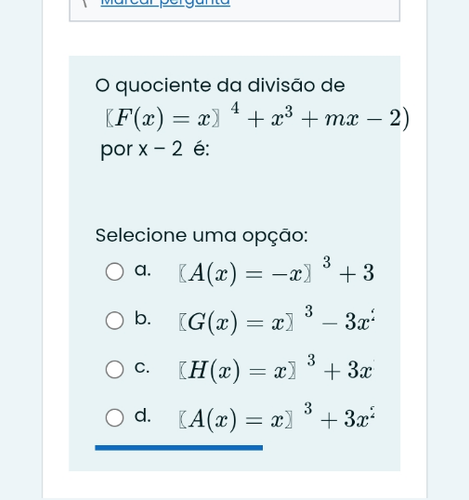
Task: Click the A(x) = −x³ + 3 formula
Action: point(277,271)
